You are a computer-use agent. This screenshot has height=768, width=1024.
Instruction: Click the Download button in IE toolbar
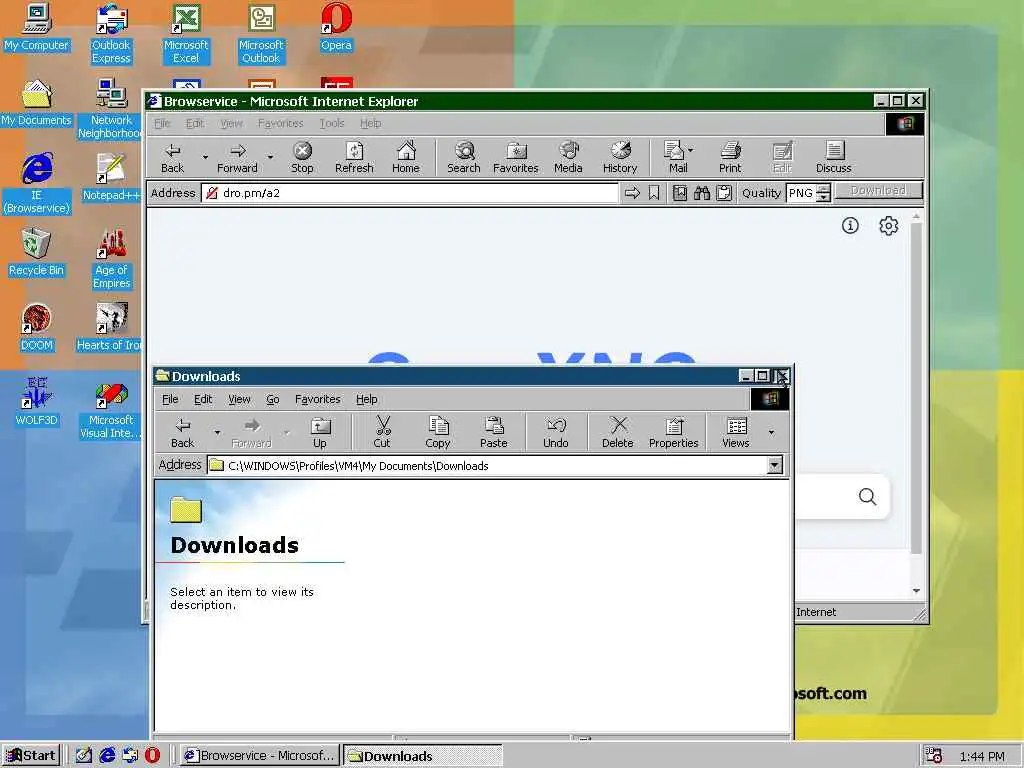point(878,191)
